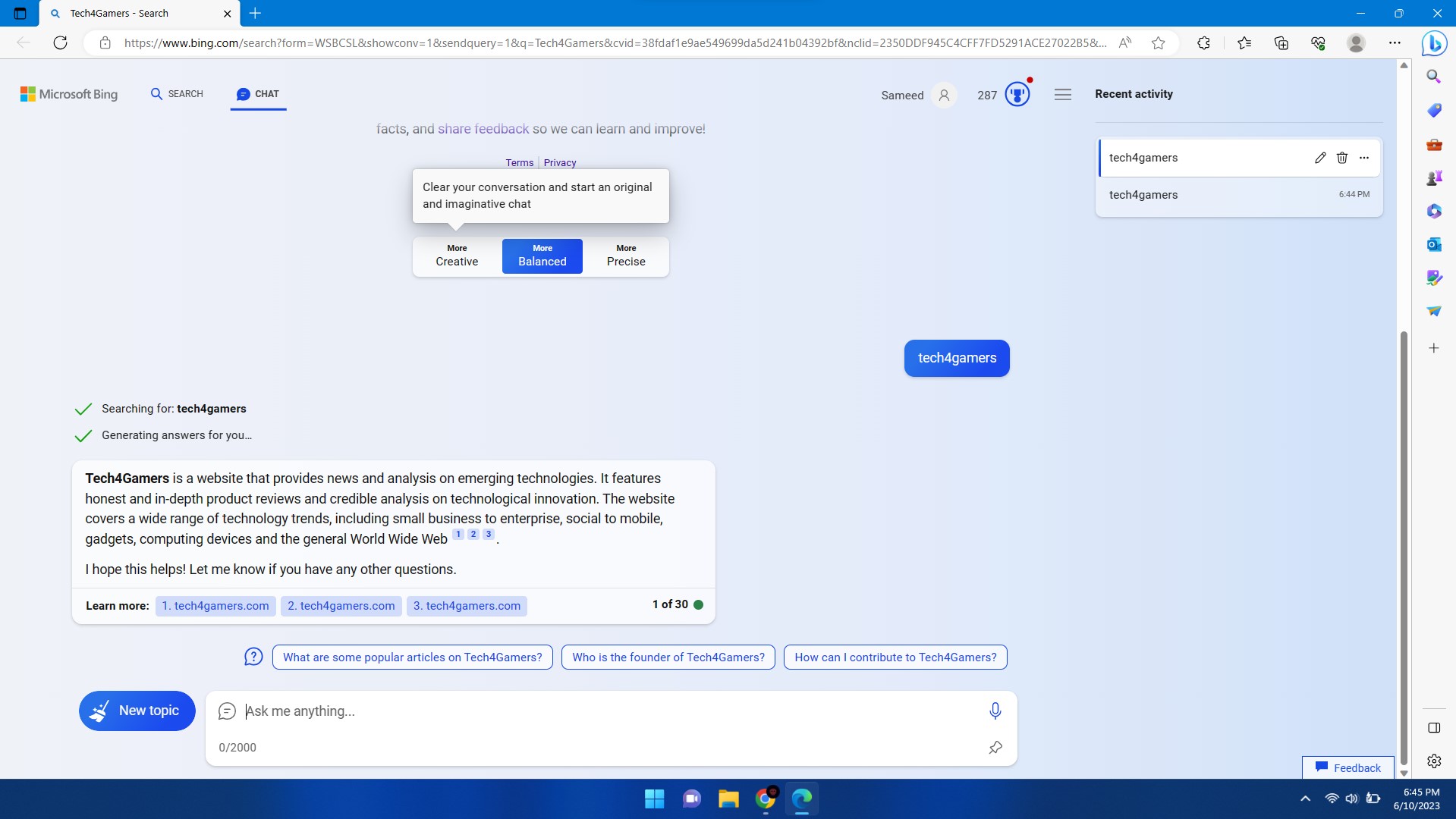Open the Outlook sidebar icon

coord(1433,244)
